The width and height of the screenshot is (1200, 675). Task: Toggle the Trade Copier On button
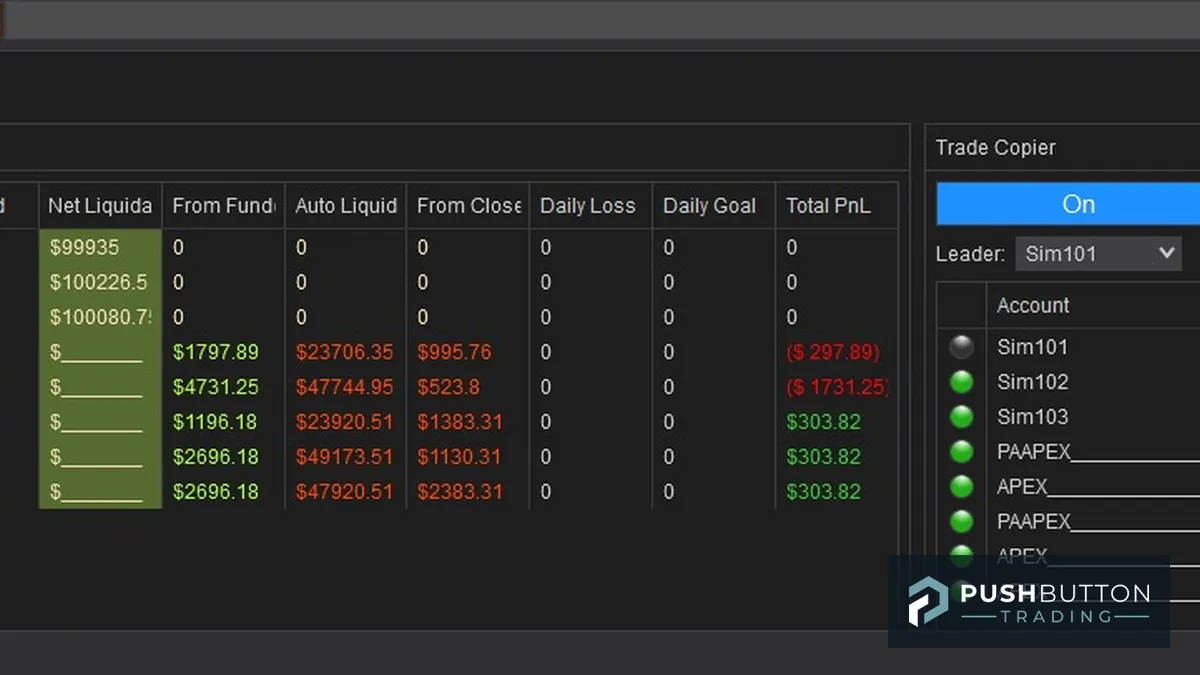tap(1068, 204)
